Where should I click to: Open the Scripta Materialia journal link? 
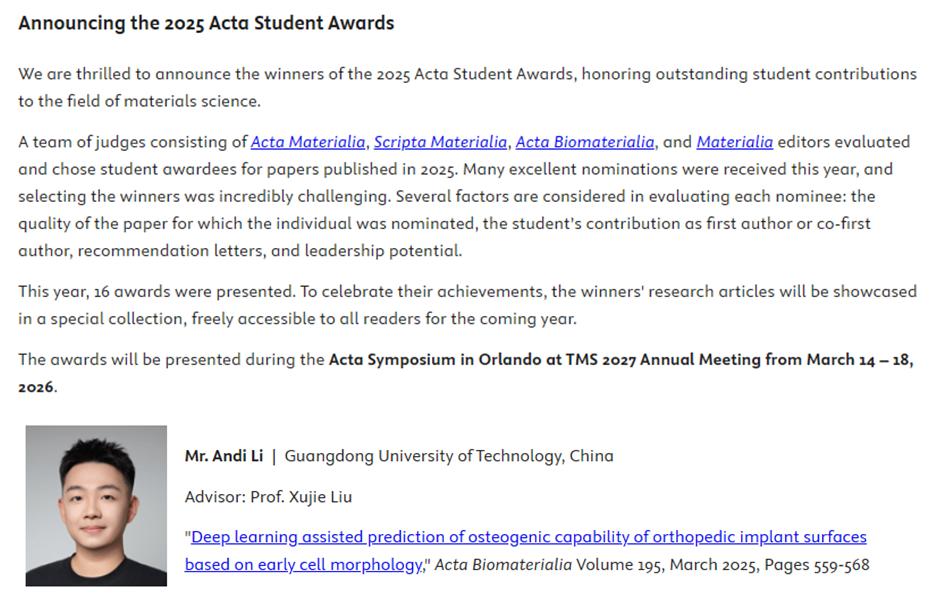point(440,142)
